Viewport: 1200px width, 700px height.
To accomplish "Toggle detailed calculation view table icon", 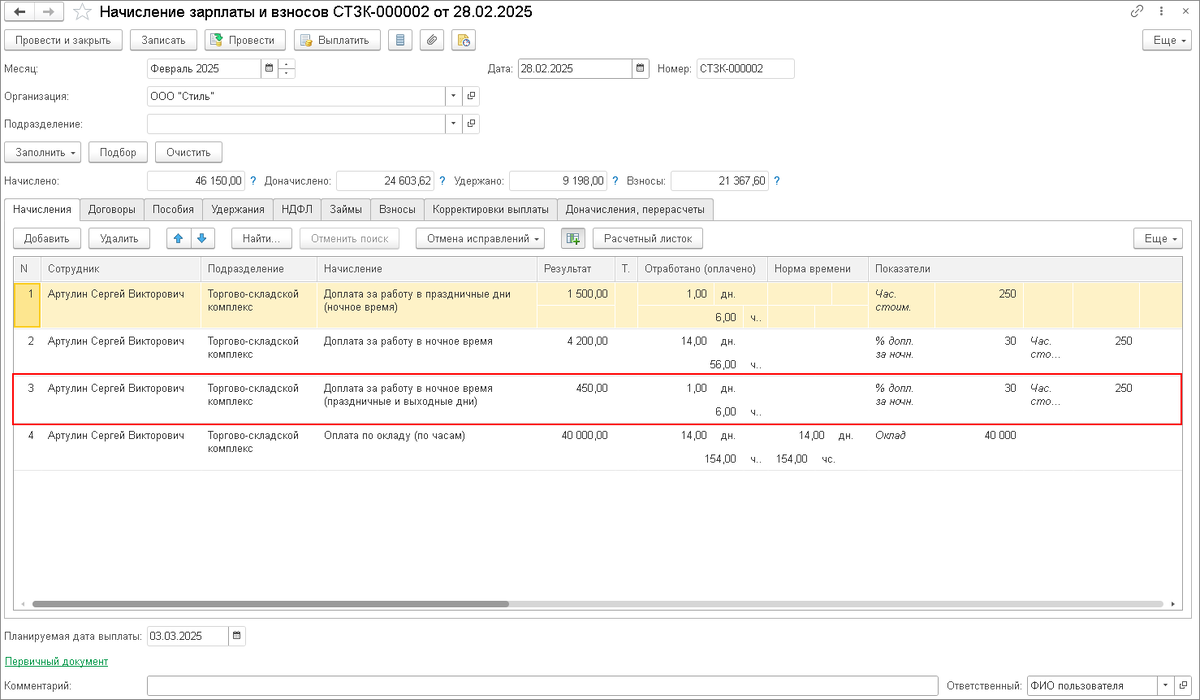I will (572, 239).
